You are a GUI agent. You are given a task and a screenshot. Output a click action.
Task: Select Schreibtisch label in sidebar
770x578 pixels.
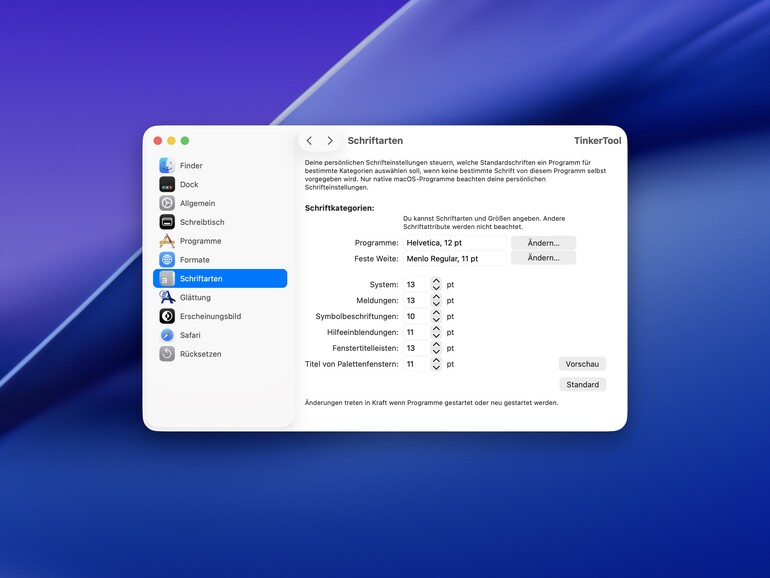point(202,222)
